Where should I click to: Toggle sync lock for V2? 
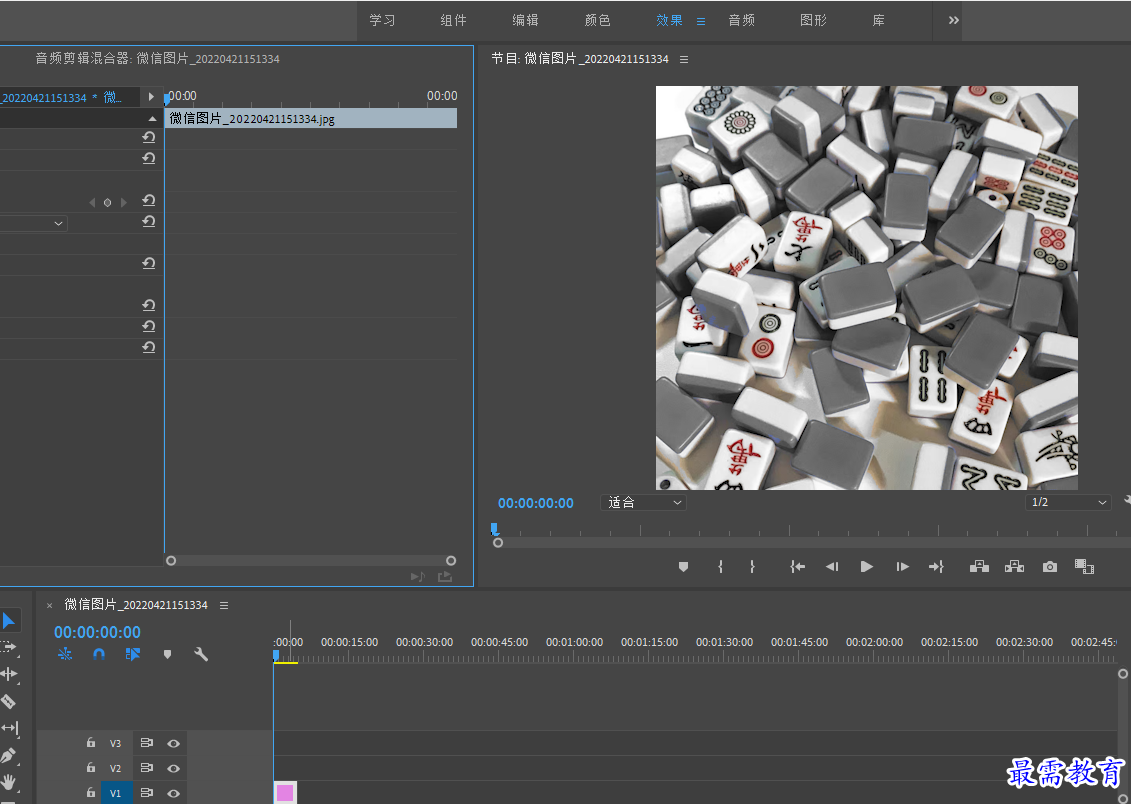(146, 768)
